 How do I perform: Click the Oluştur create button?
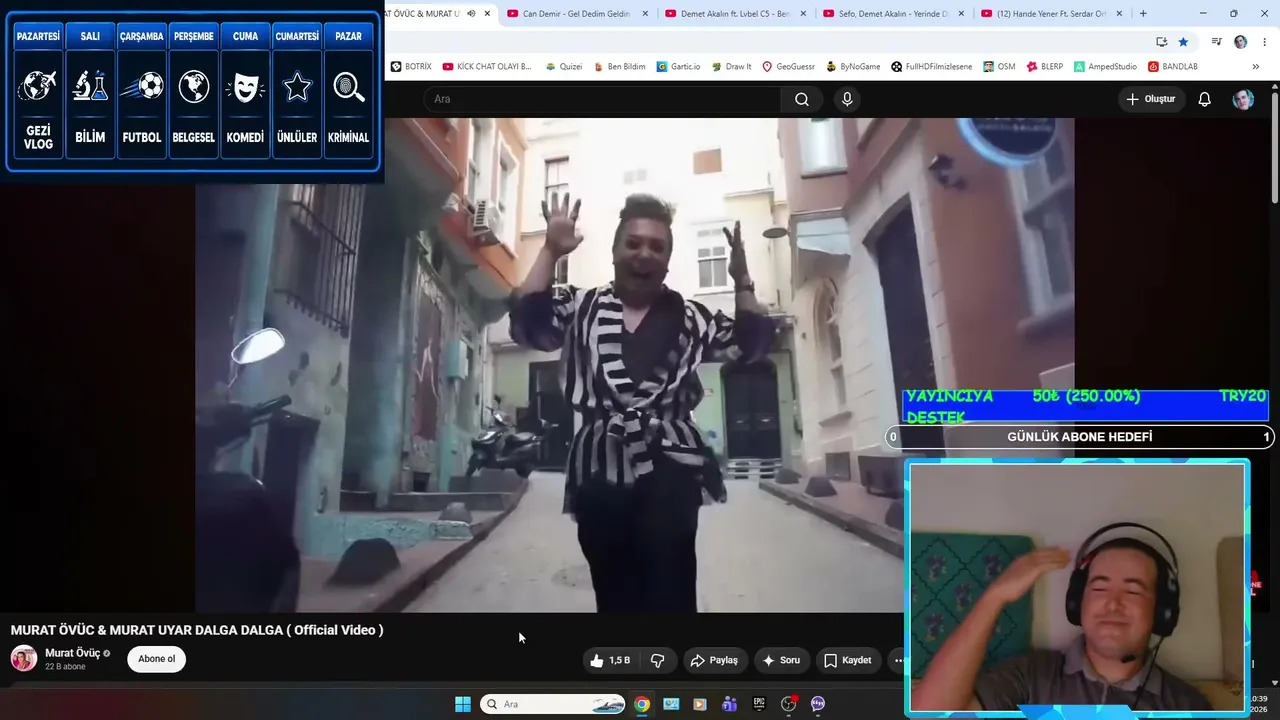pos(1151,99)
